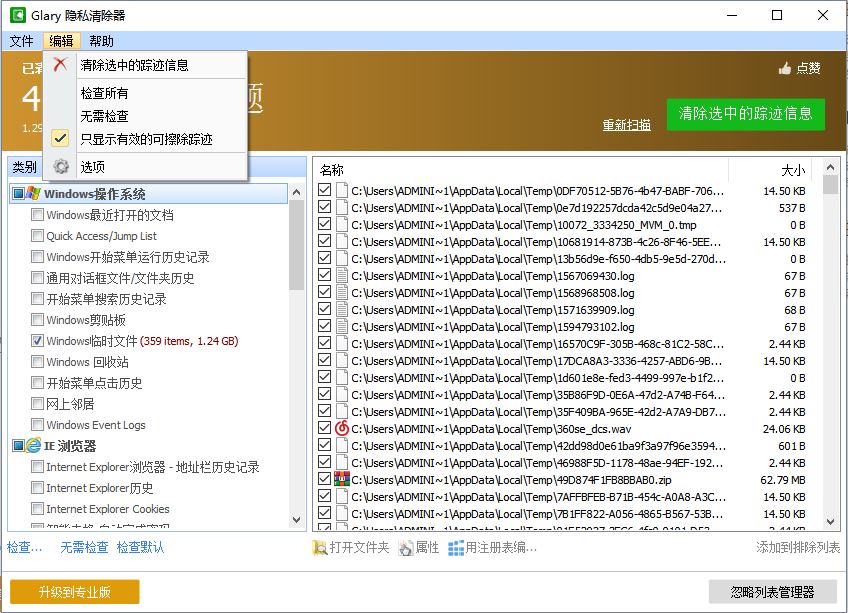Check Windows Event Logs option
Screen dimensions: 848x613
tap(37, 425)
